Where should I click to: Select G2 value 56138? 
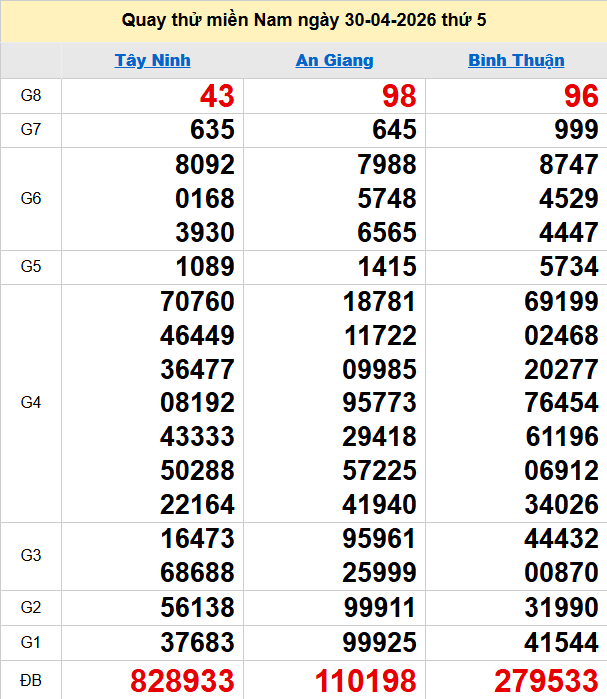click(x=197, y=608)
